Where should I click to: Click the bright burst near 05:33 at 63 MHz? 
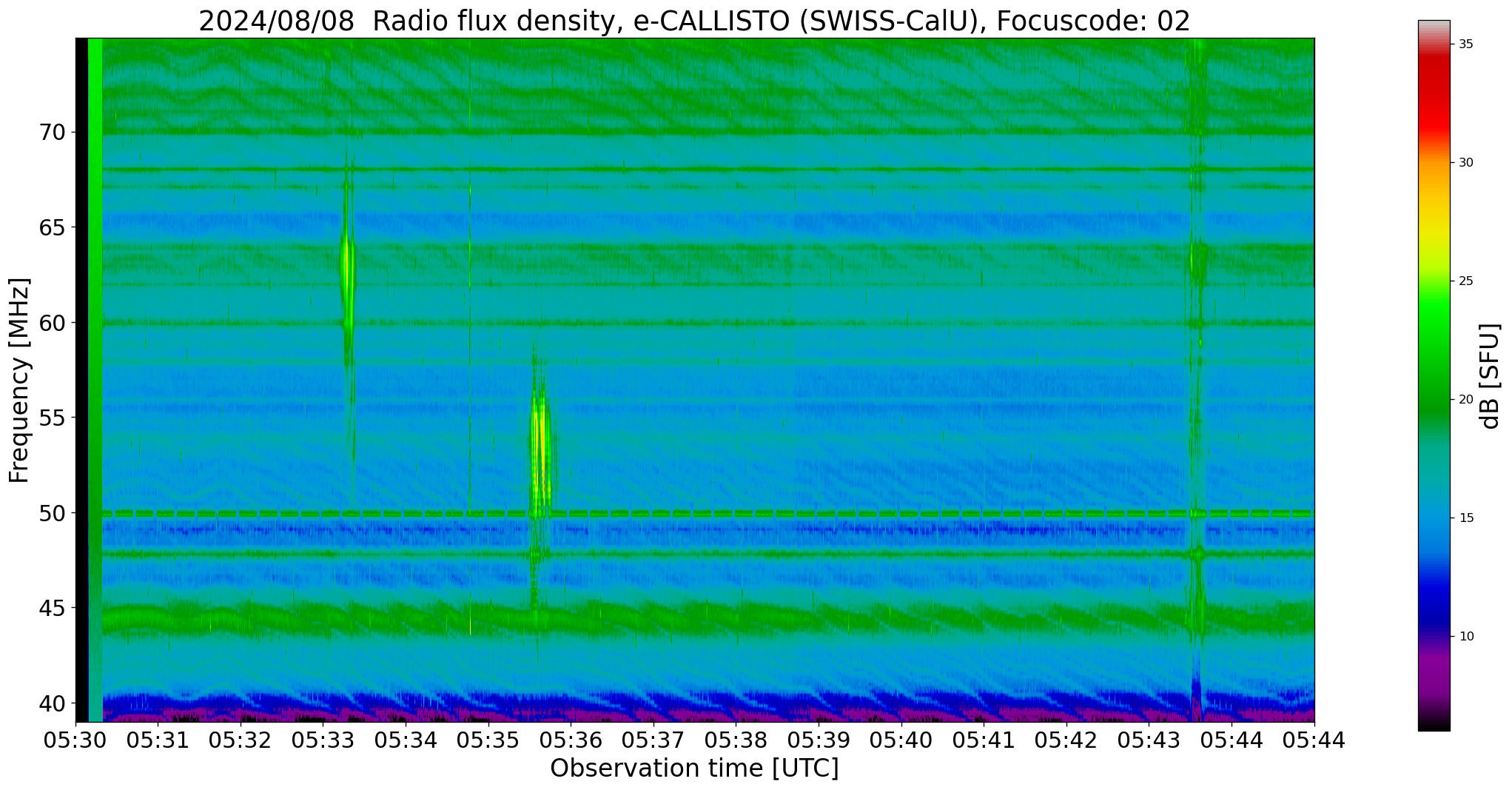(347, 268)
